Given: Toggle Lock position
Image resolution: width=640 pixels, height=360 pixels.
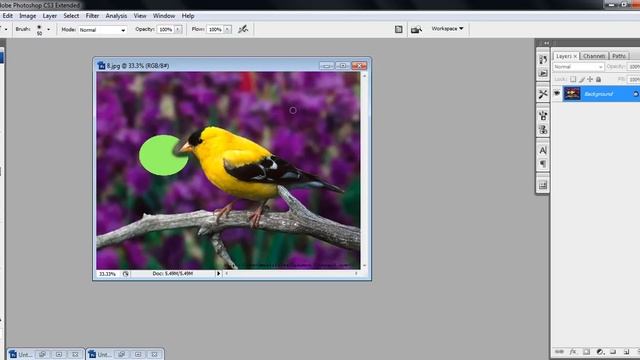Looking at the screenshot, I should [590, 79].
